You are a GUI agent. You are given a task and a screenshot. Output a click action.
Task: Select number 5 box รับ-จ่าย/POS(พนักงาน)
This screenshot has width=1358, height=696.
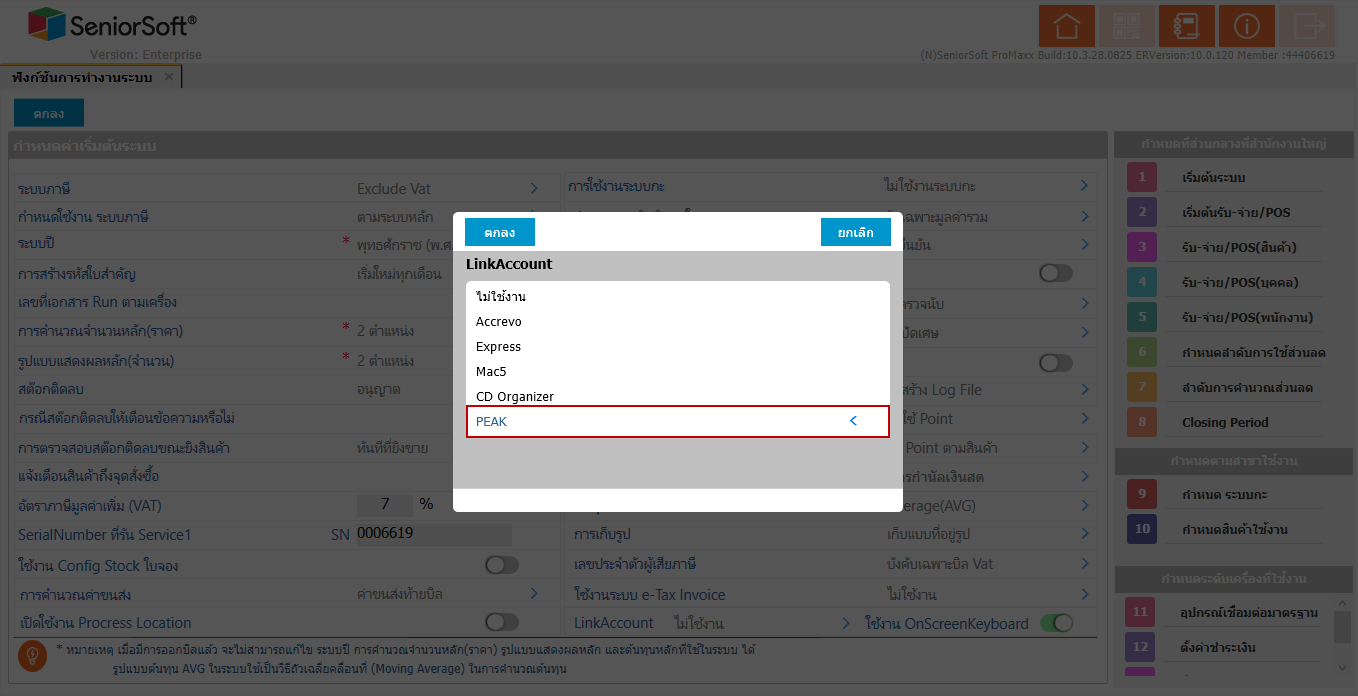pyautogui.click(x=1141, y=318)
